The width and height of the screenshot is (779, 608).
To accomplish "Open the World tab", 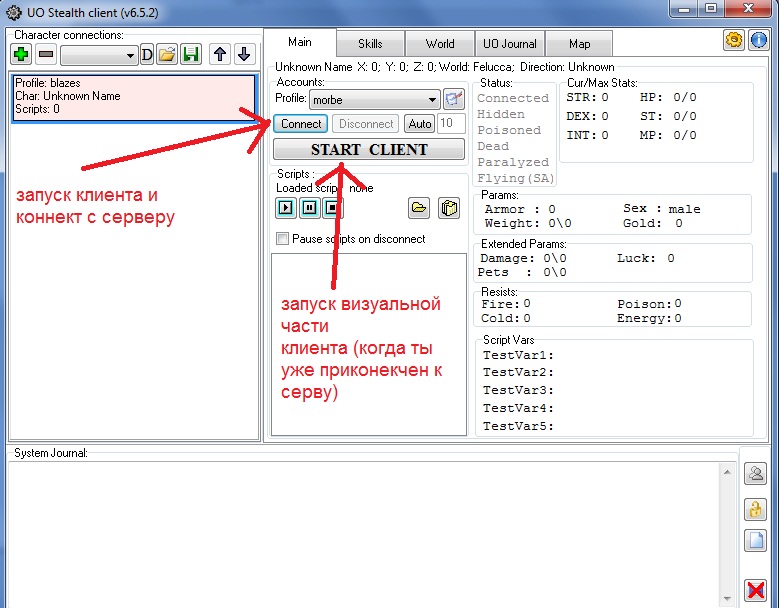I will point(440,44).
